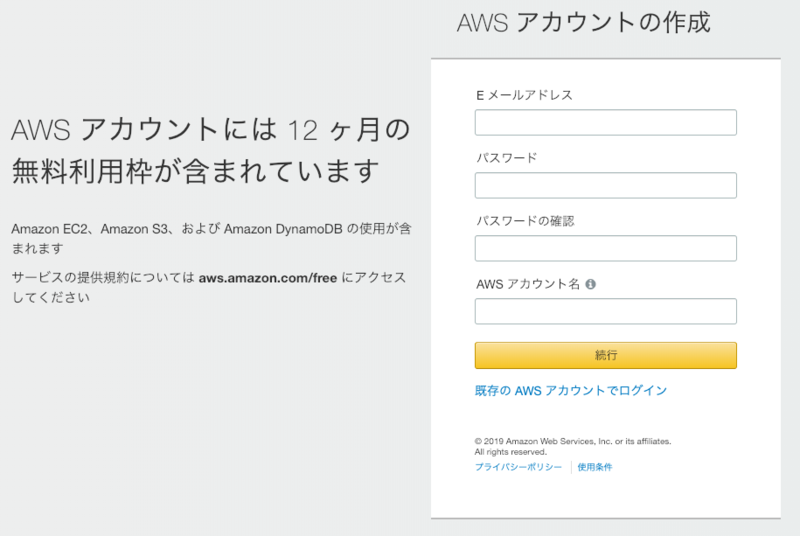Focus the E メールアドレス input field
The image size is (800, 536).
point(605,122)
